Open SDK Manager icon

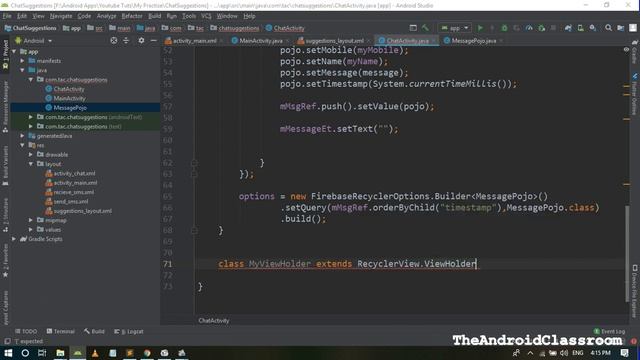(x=593, y=28)
